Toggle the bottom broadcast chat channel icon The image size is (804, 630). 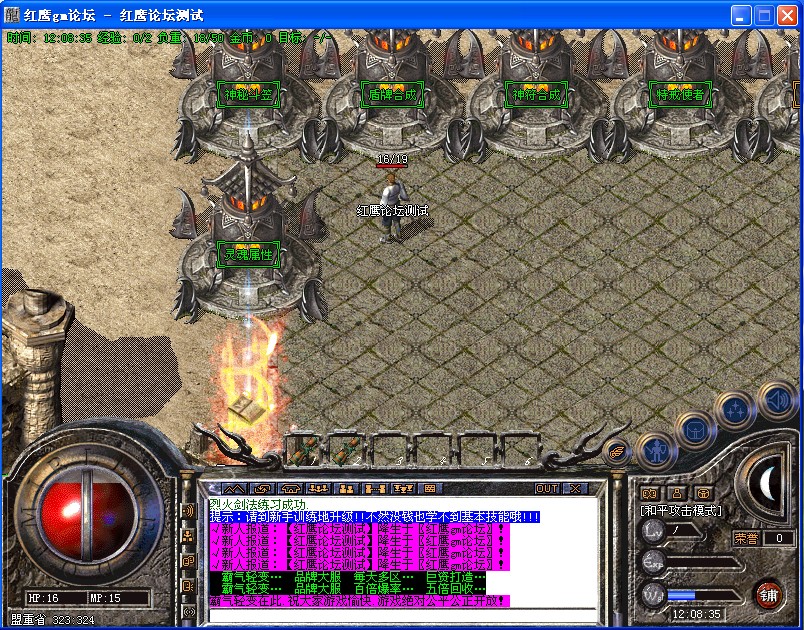coord(189,611)
